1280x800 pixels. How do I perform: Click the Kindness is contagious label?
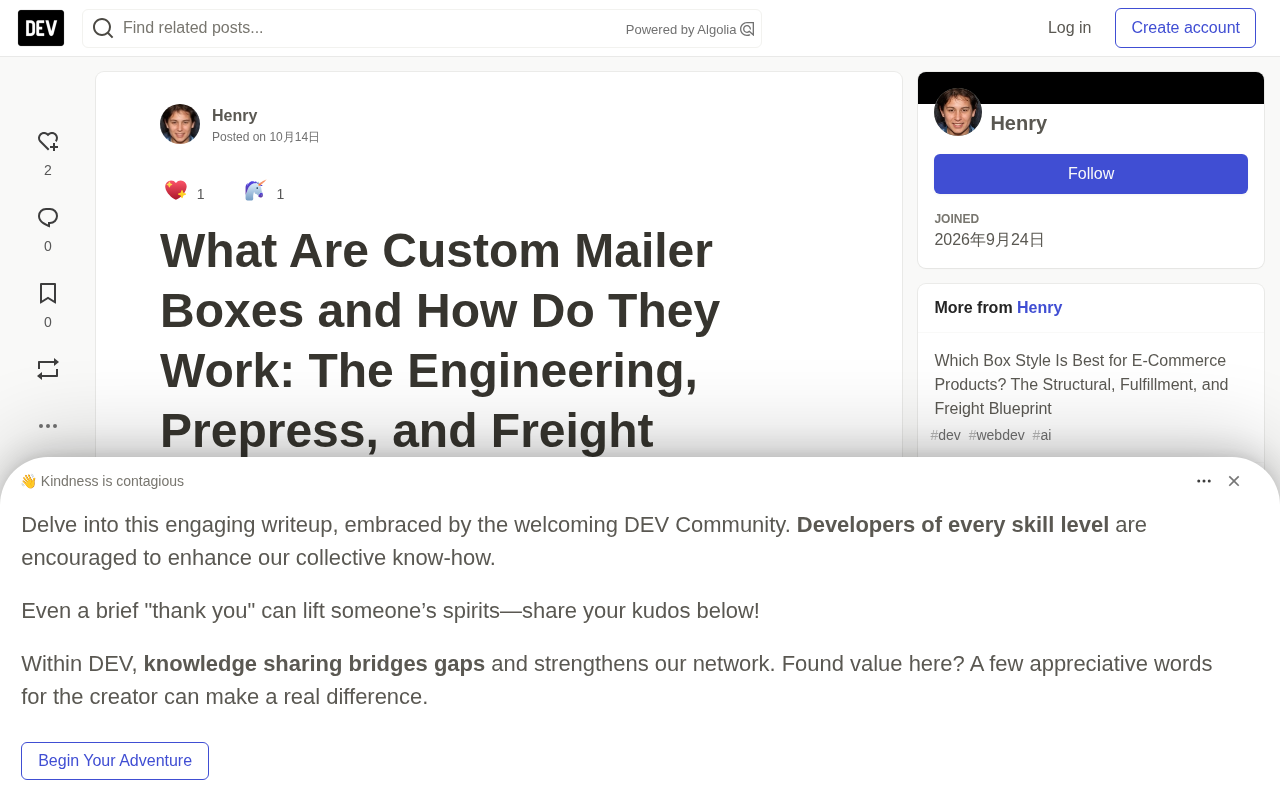point(102,481)
